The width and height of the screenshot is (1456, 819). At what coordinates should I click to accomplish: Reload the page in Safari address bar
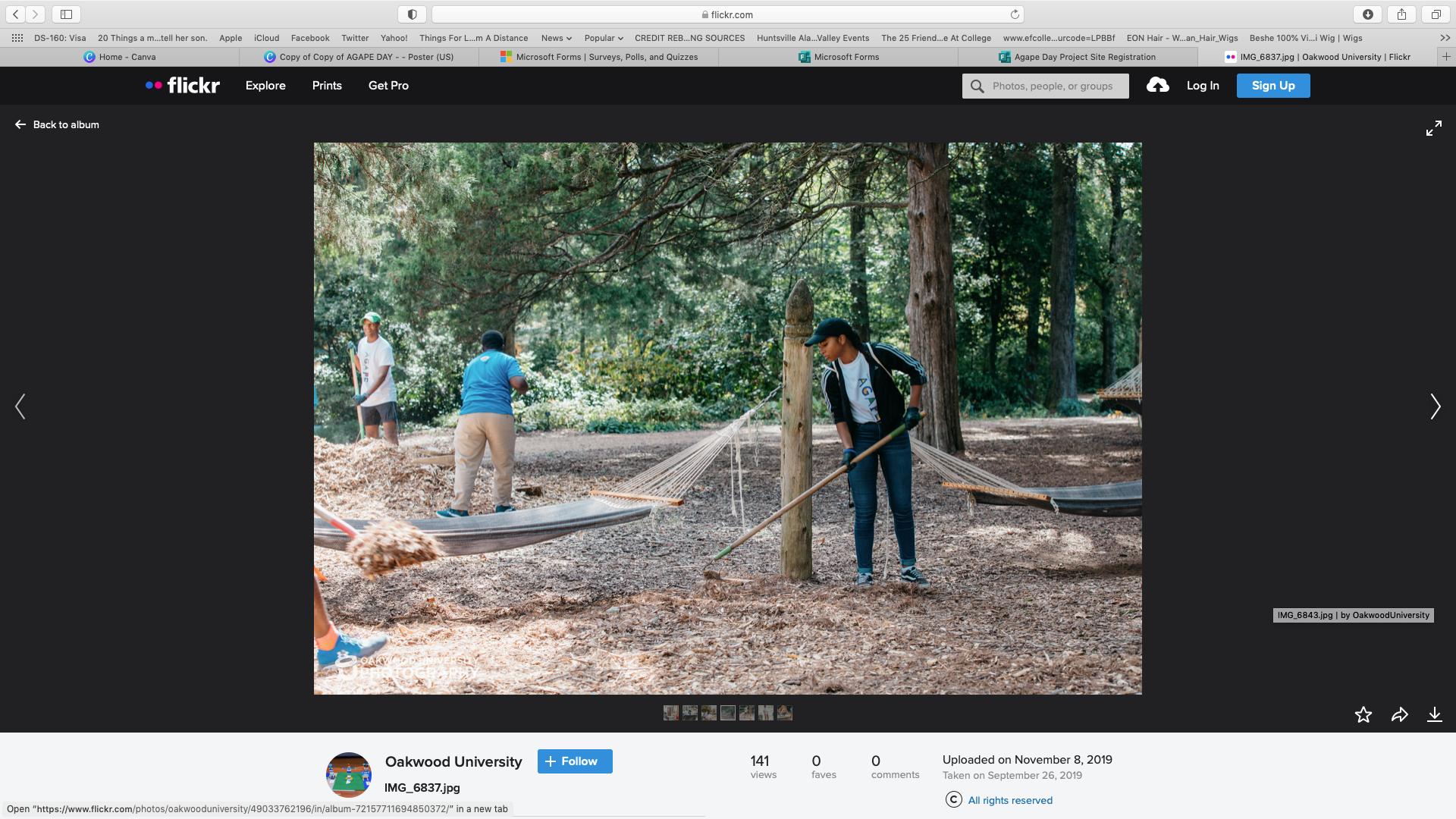tap(1014, 14)
